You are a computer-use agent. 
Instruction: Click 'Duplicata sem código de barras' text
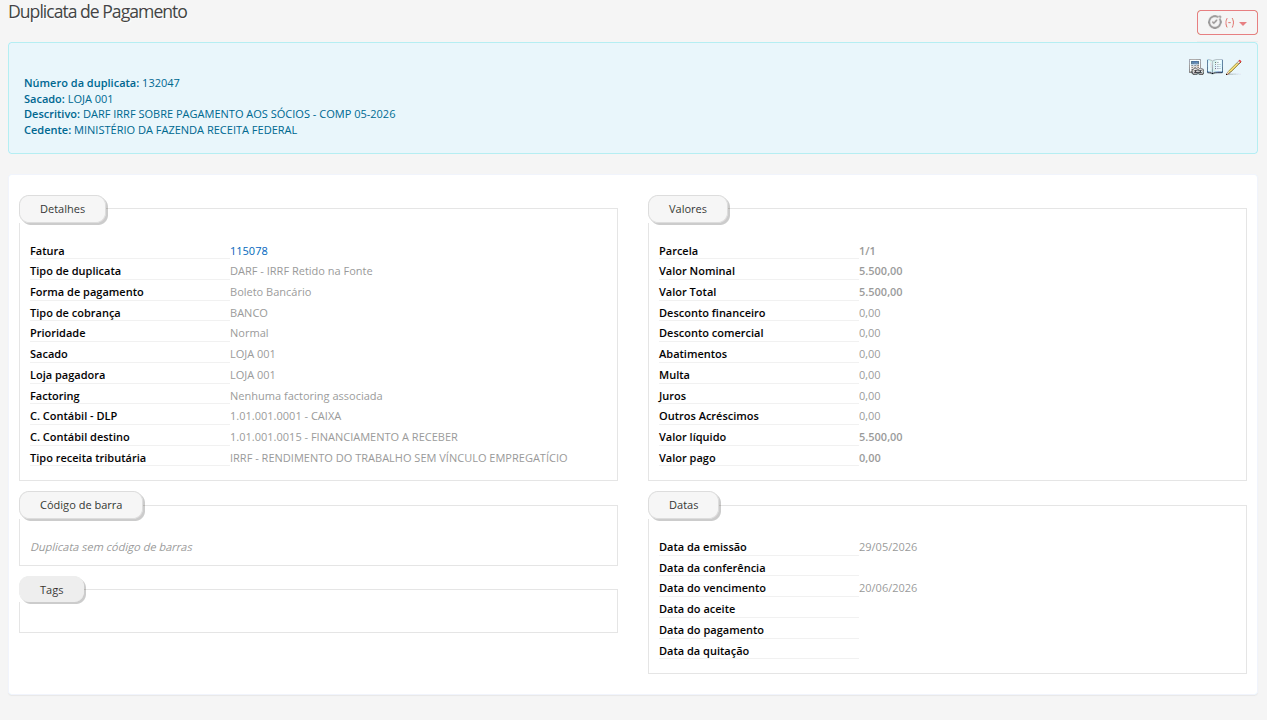click(x=111, y=547)
